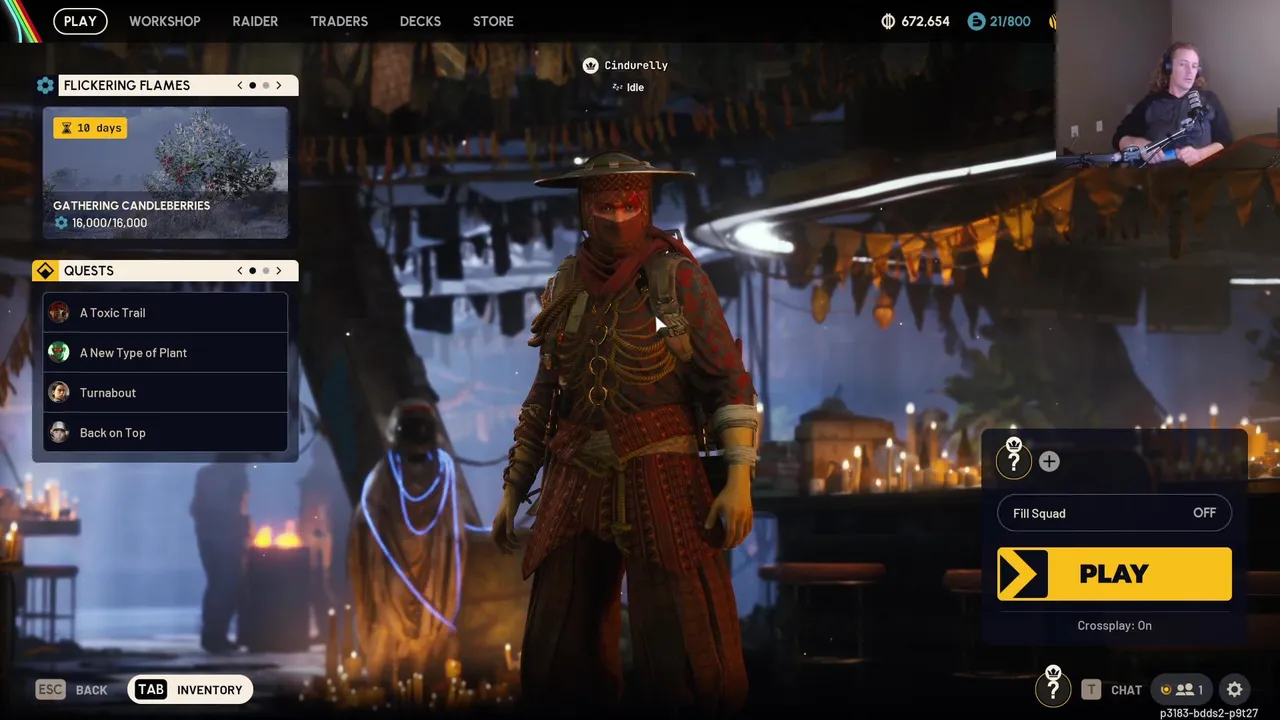
Task: Select second page dot in Quests header
Action: point(265,271)
